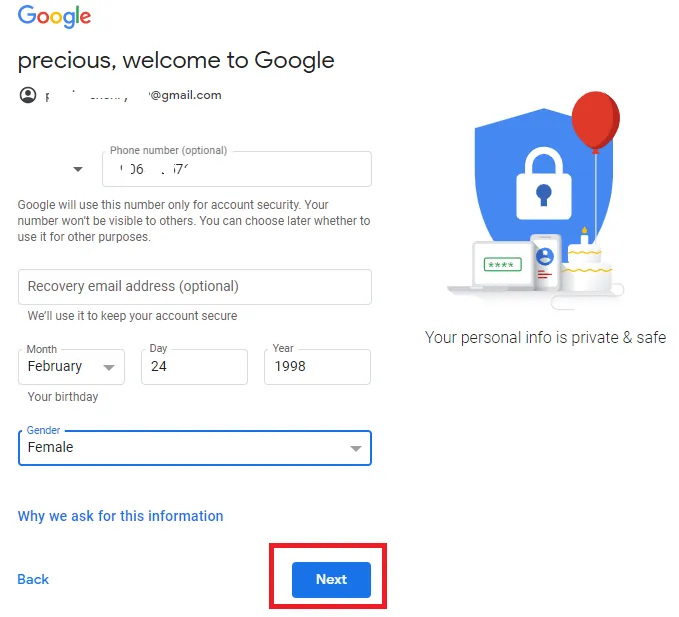Click the birthday cake illustration
Screen dimensions: 679x617
[x=587, y=260]
